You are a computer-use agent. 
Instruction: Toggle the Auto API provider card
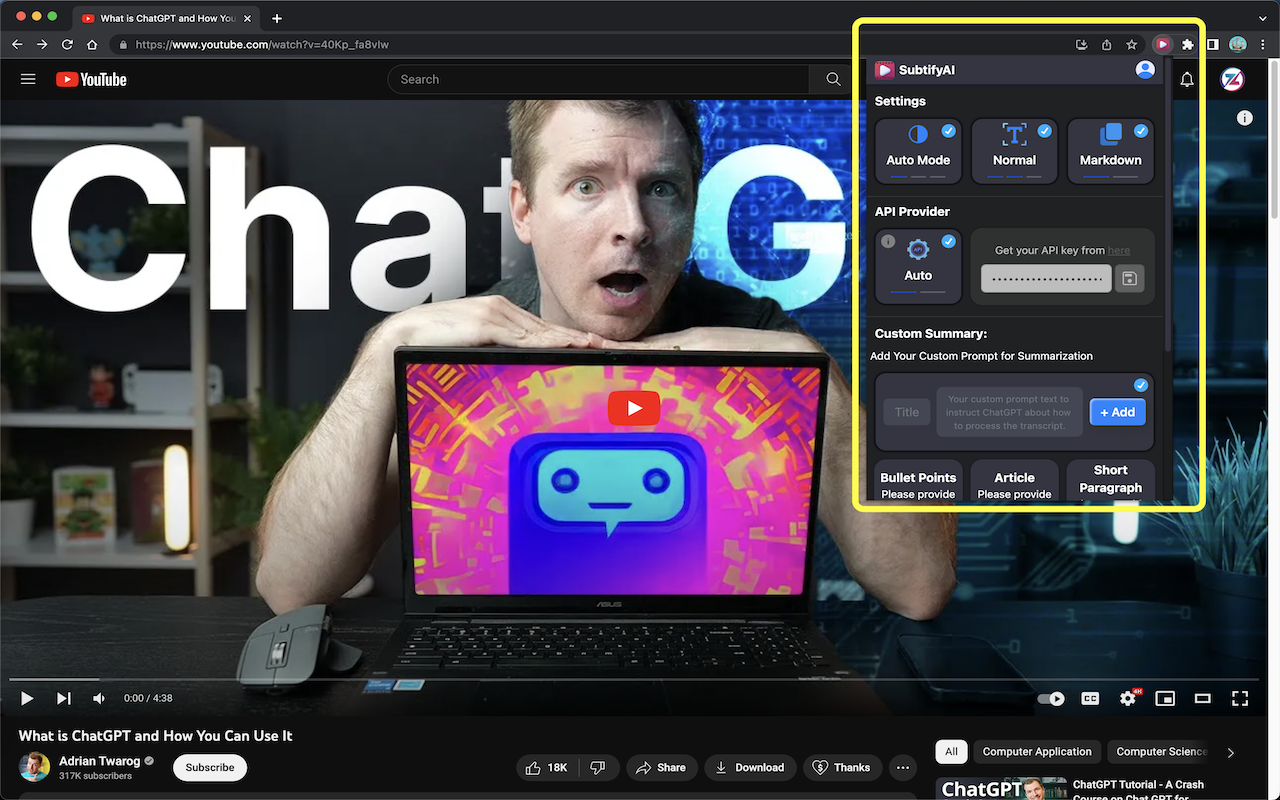pos(918,266)
